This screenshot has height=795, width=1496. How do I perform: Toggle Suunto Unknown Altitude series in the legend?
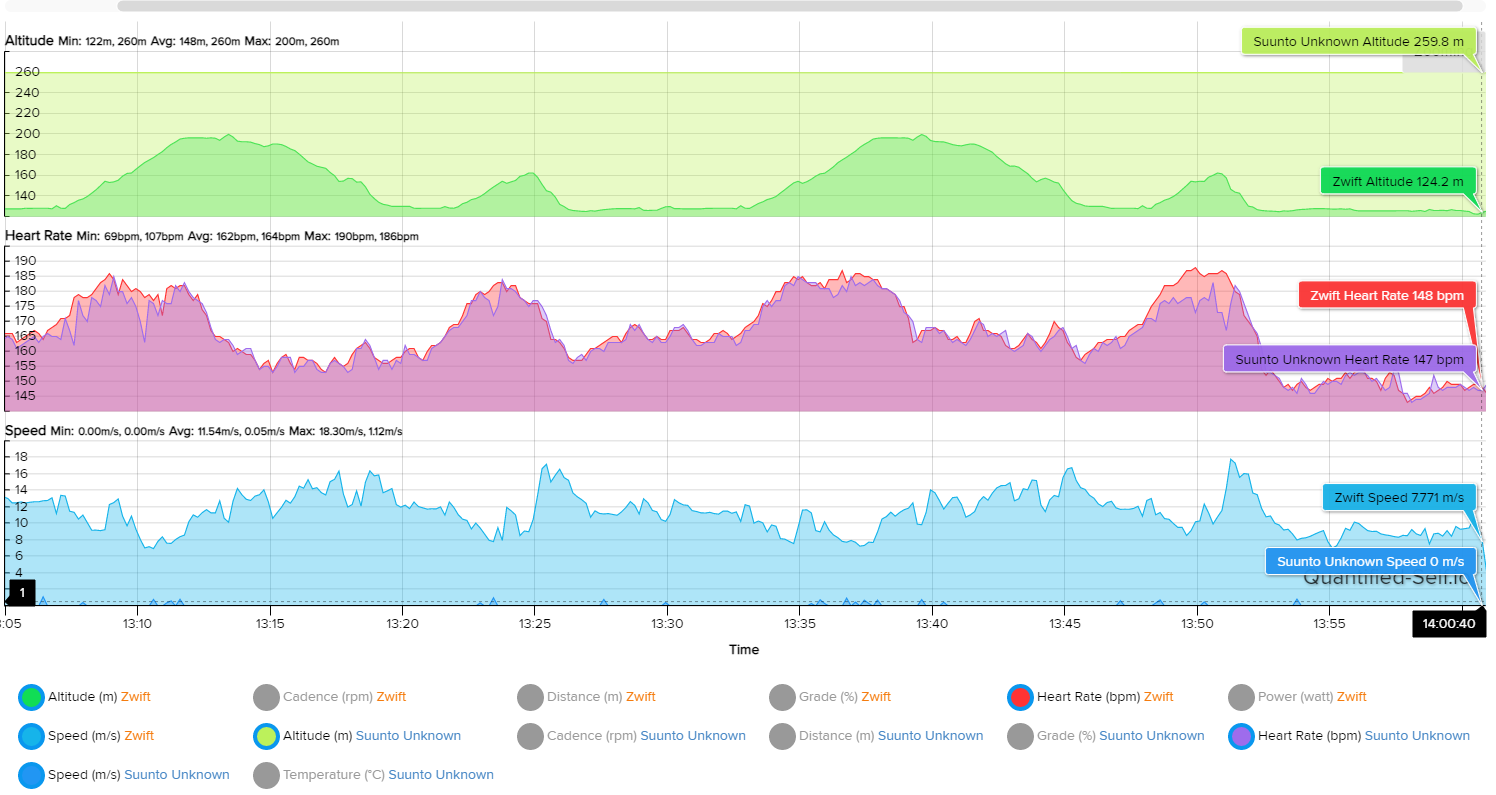357,736
